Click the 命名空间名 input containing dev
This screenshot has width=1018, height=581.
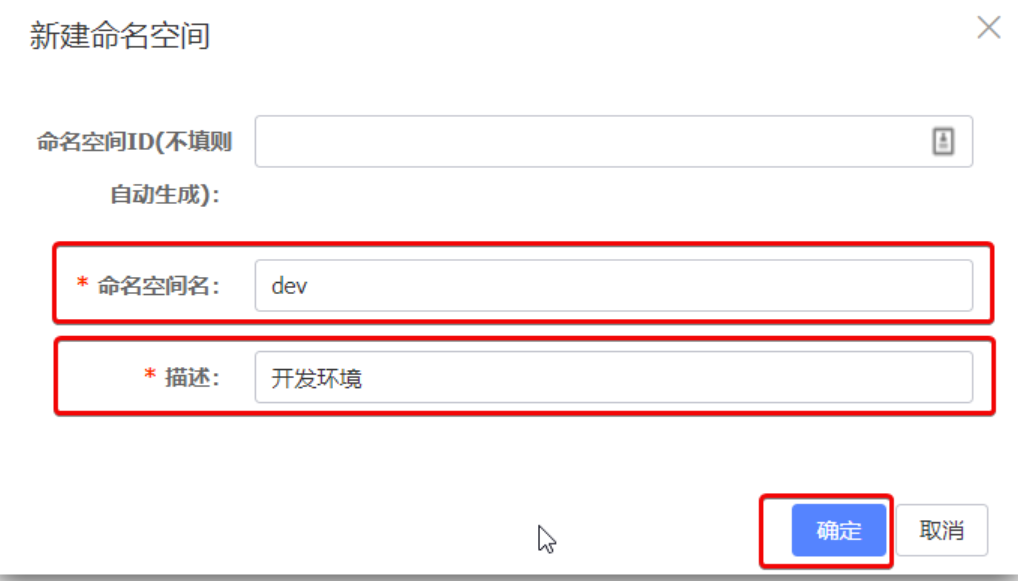tap(614, 286)
